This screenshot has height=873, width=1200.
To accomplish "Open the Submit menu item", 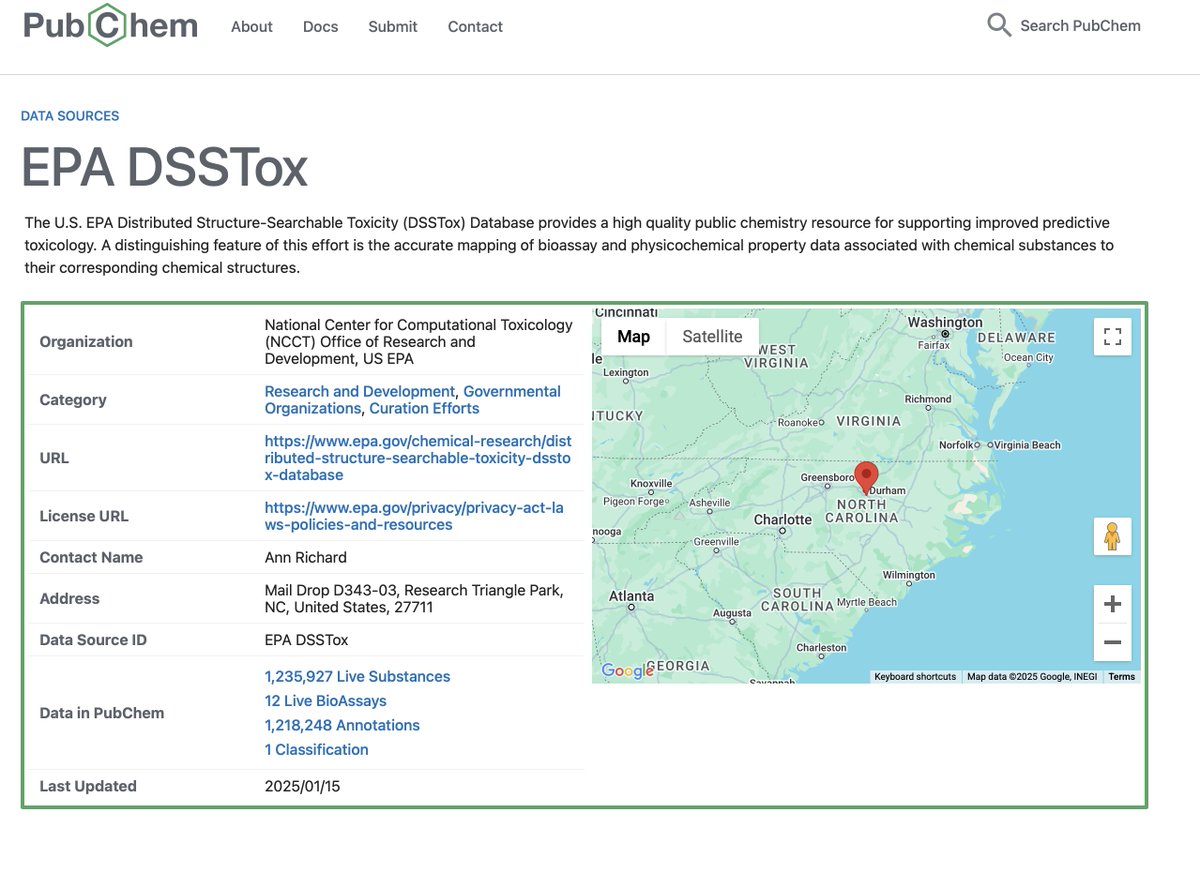I will coord(393,27).
